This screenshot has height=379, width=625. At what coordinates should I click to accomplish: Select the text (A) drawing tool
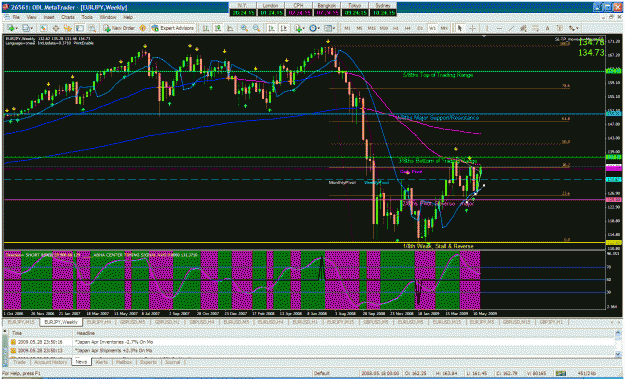point(547,28)
